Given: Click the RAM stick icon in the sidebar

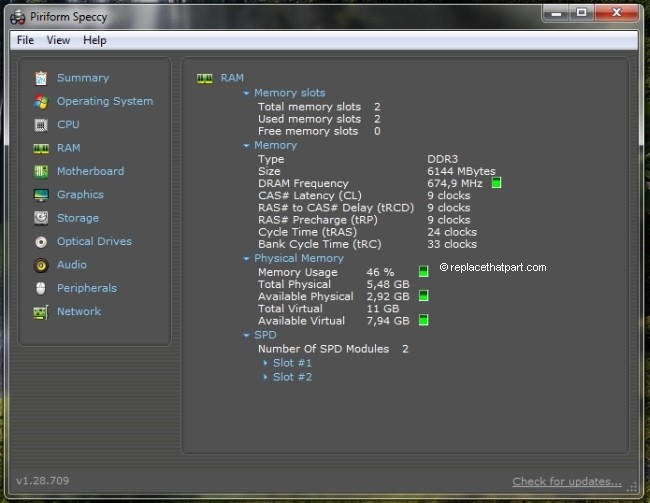Looking at the screenshot, I should click(x=41, y=148).
